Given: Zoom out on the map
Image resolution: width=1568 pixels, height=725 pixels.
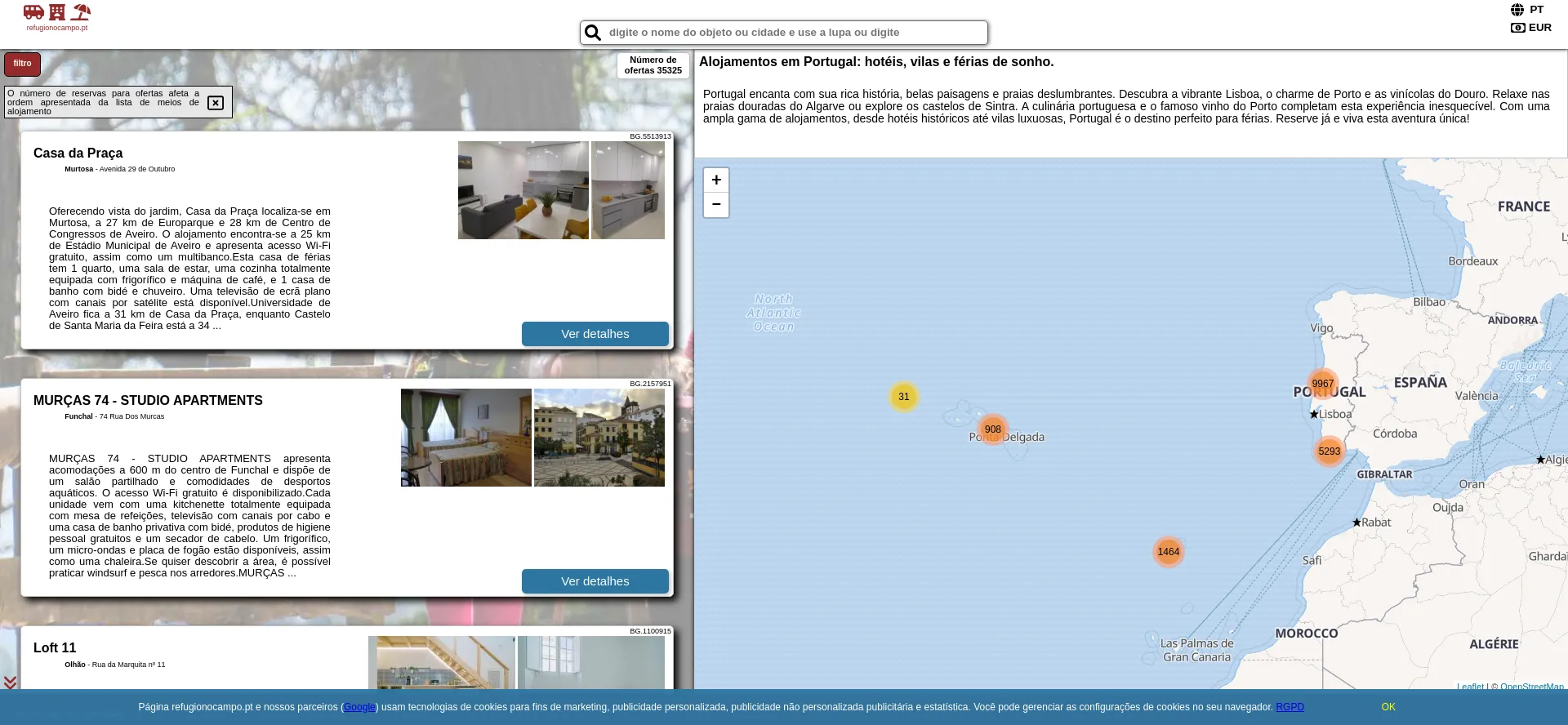Looking at the screenshot, I should [x=716, y=205].
